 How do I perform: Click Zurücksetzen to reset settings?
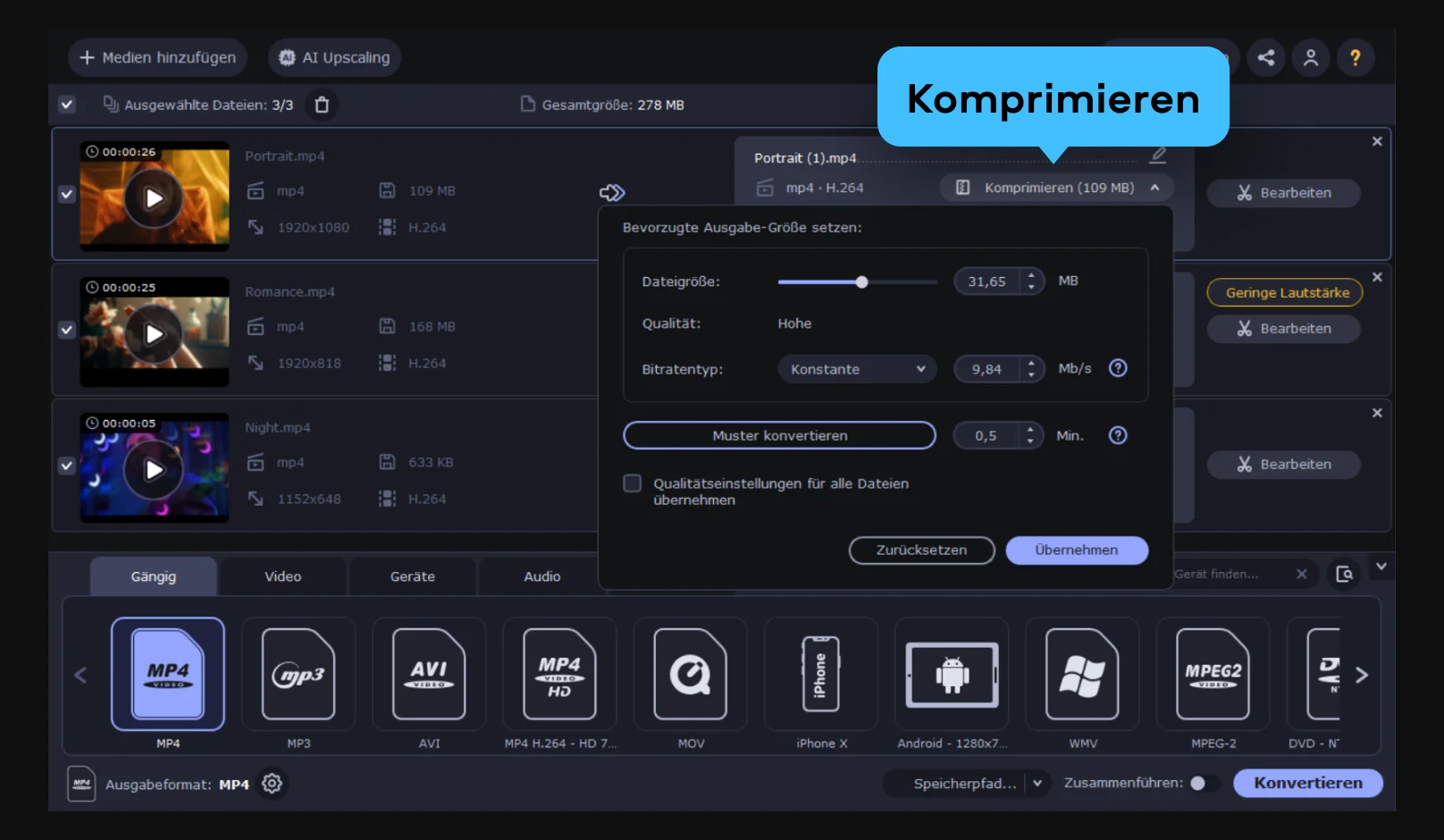coord(921,550)
